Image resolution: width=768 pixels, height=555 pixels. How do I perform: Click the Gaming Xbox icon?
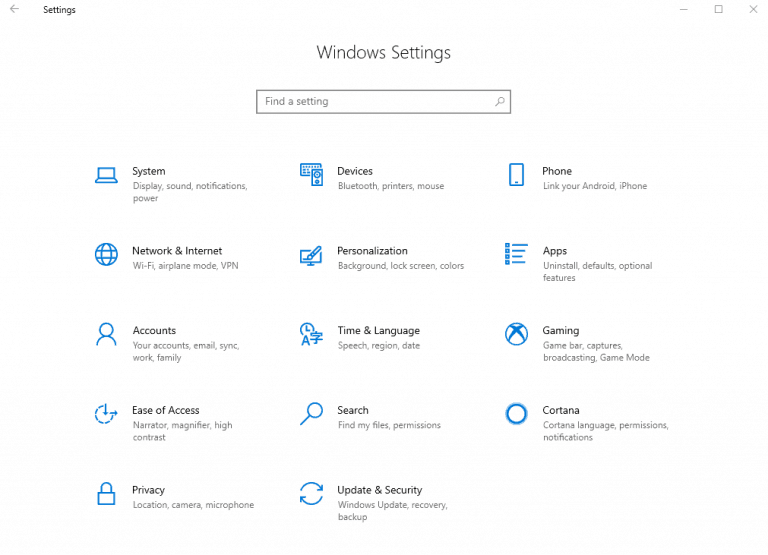tap(516, 334)
